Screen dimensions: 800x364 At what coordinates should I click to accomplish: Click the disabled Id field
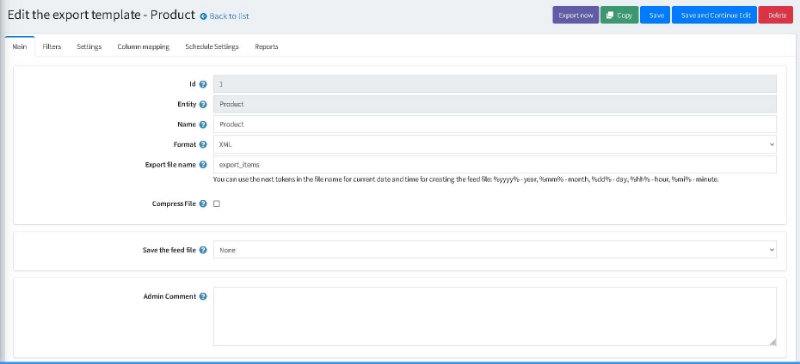tap(495, 84)
